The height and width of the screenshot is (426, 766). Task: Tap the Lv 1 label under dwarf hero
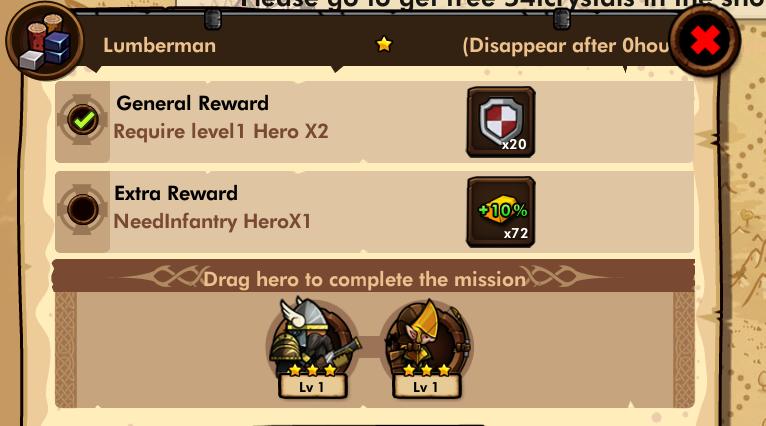pos(312,387)
